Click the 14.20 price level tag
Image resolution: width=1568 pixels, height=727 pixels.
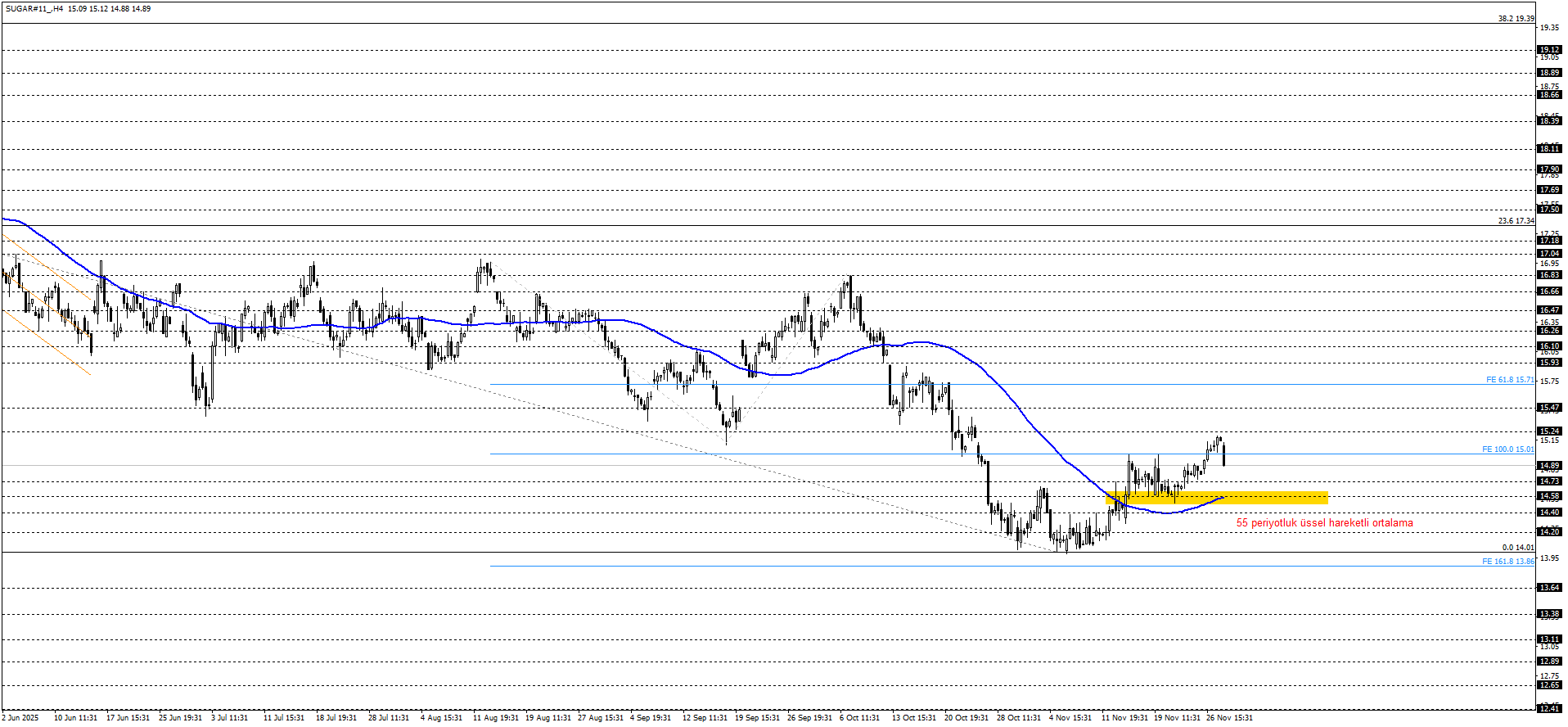point(1549,532)
